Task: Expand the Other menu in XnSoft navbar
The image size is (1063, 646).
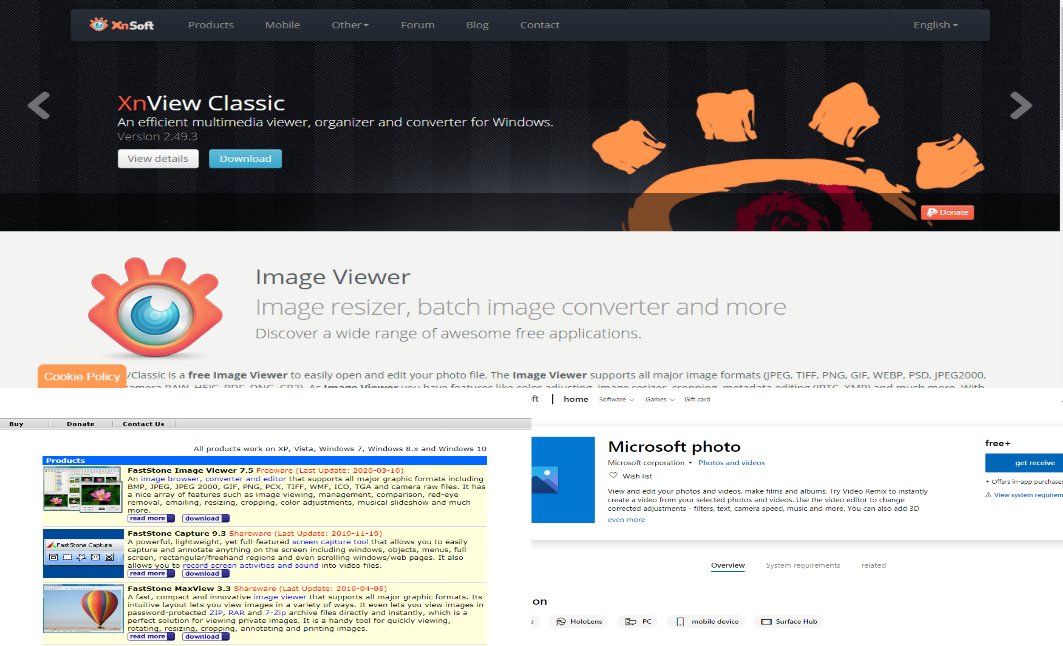Action: pyautogui.click(x=349, y=24)
